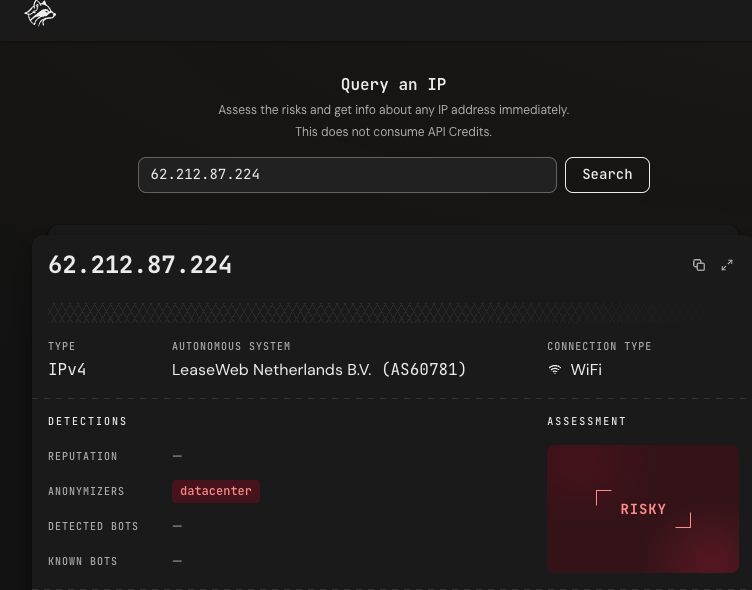Image resolution: width=752 pixels, height=590 pixels.
Task: Click the REPUTATION row label
Action: click(x=82, y=456)
